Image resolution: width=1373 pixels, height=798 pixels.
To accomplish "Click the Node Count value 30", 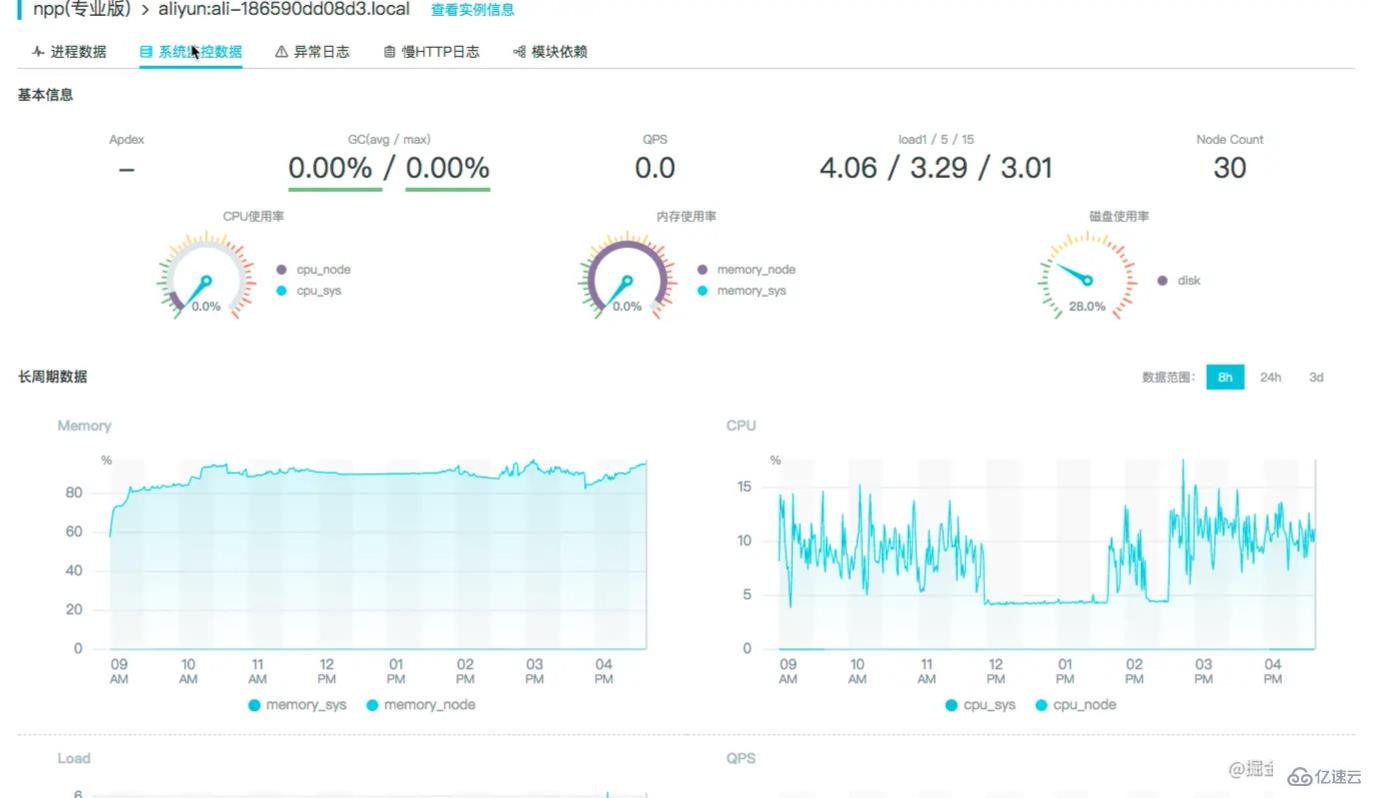I will 1230,168.
